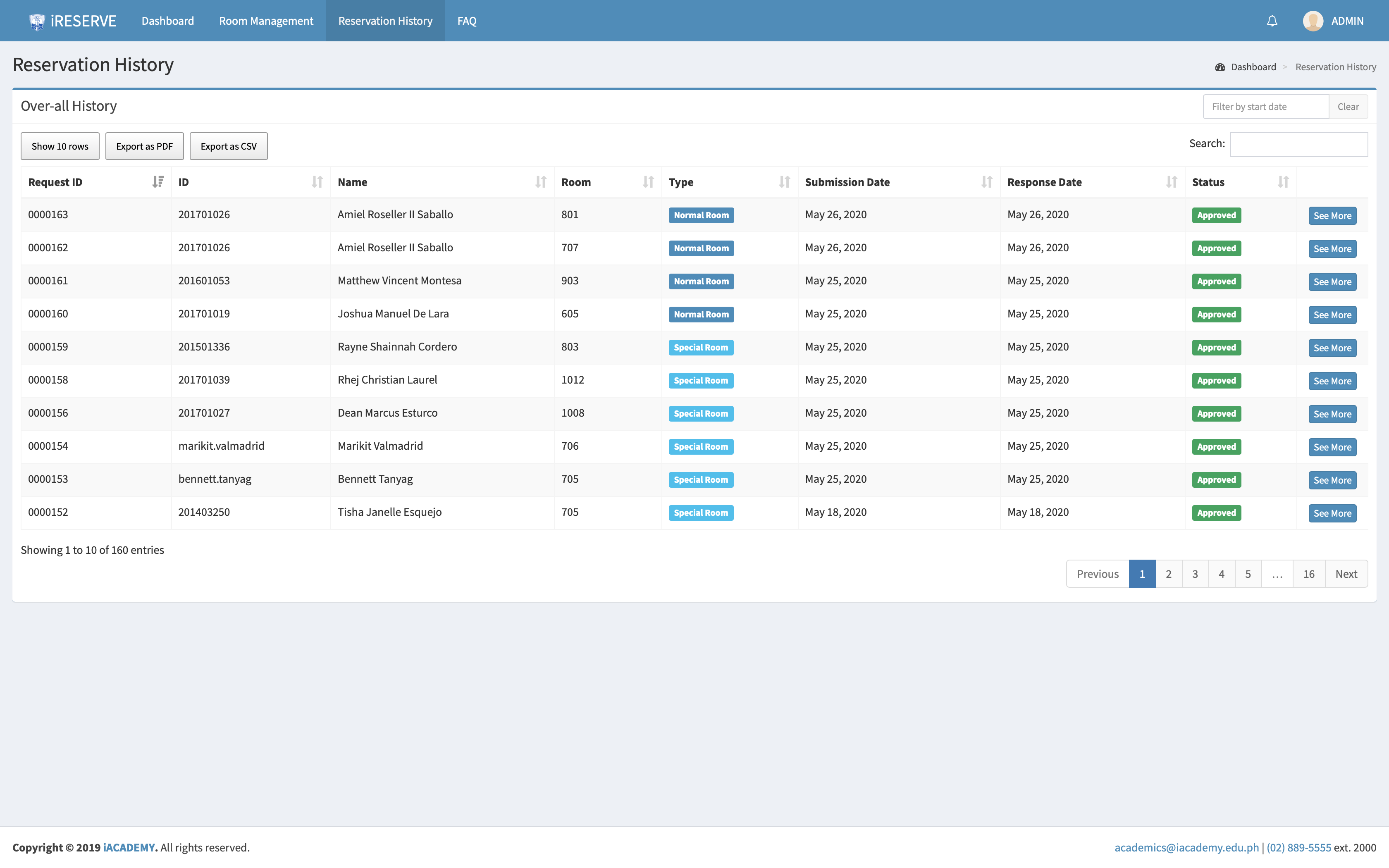Open the ADMIN user avatar
This screenshot has width=1389, height=868.
1313,21
